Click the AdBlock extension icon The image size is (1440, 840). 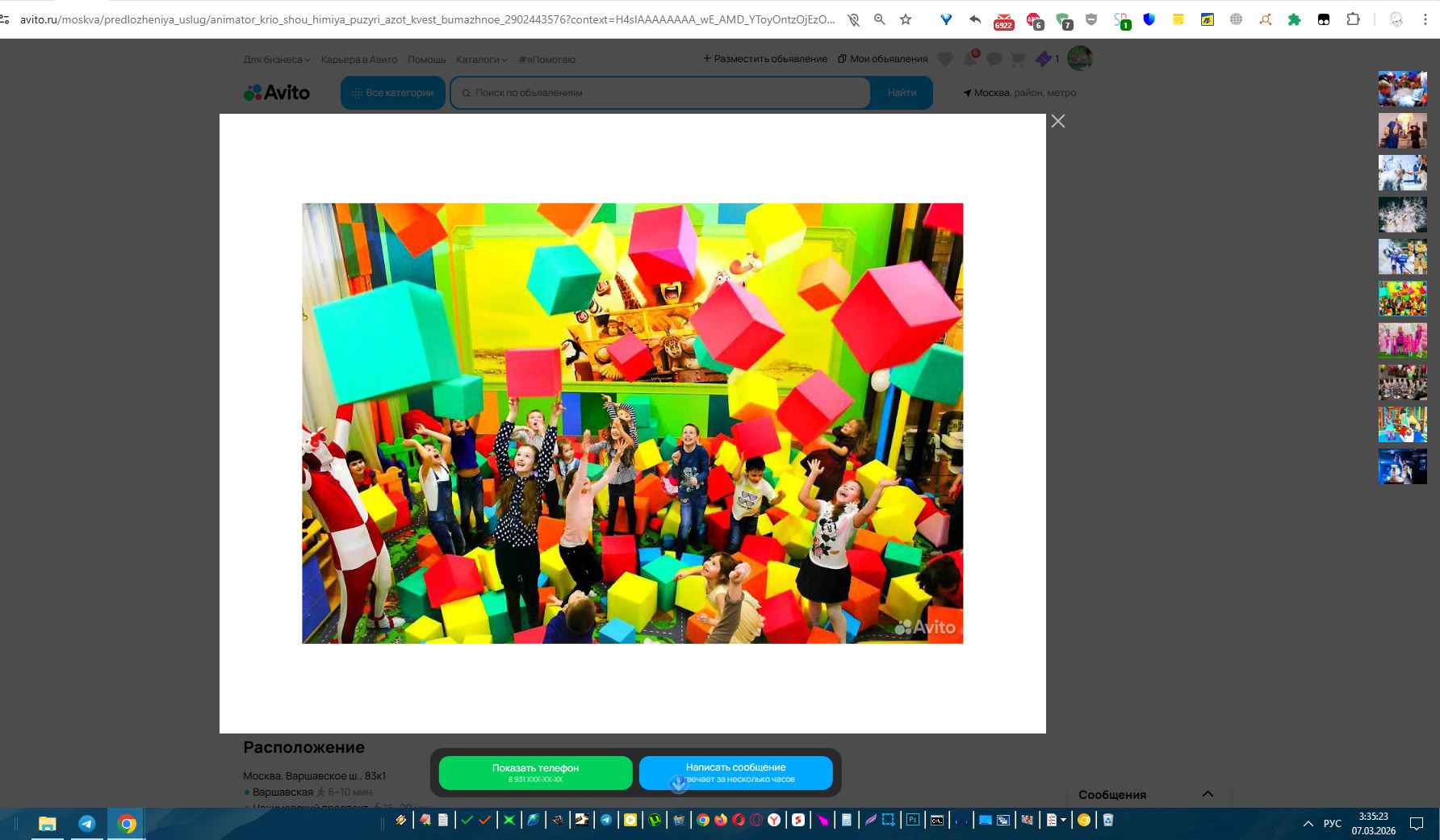[1034, 20]
